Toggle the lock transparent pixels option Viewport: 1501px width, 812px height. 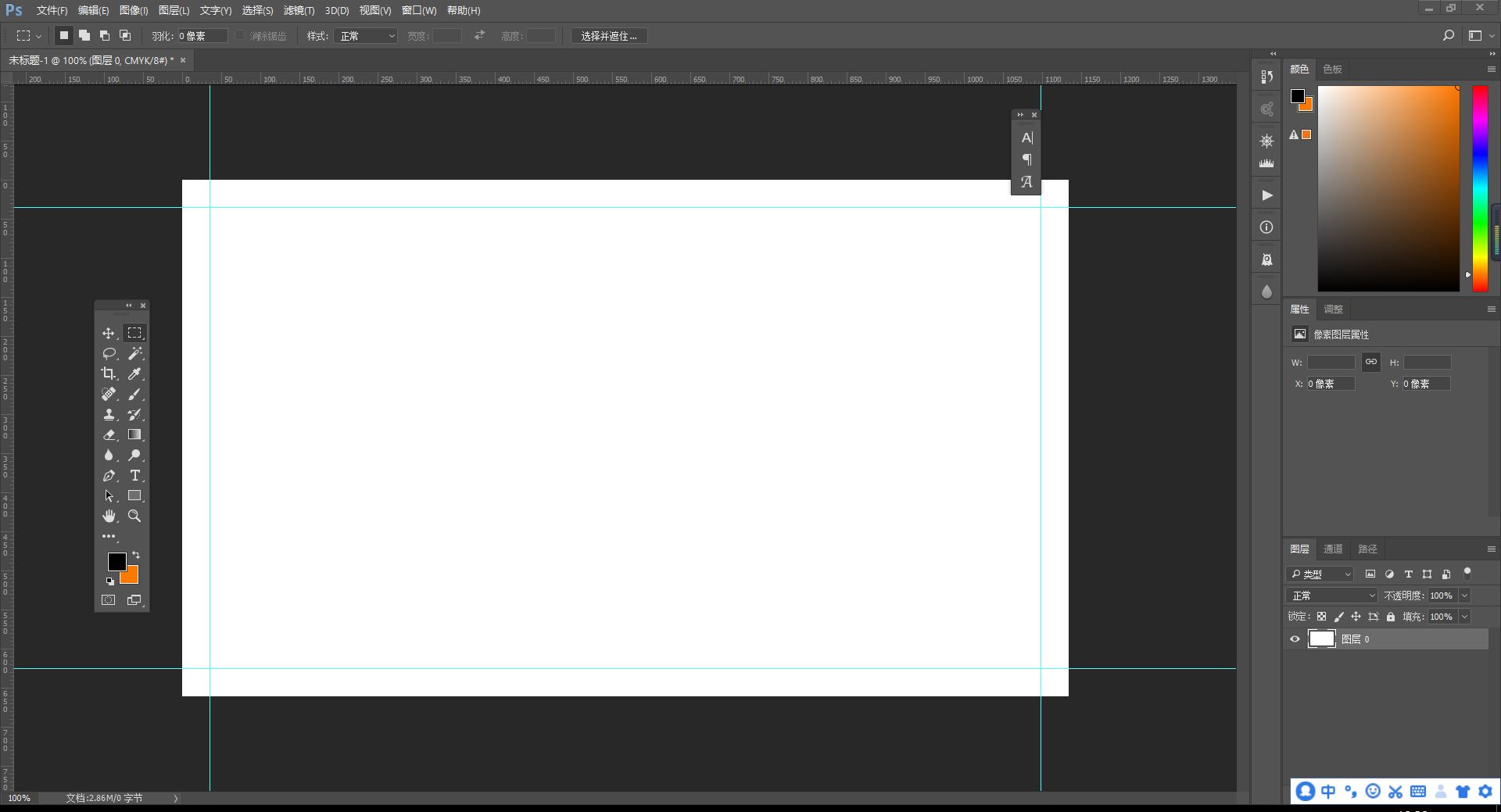click(1320, 616)
